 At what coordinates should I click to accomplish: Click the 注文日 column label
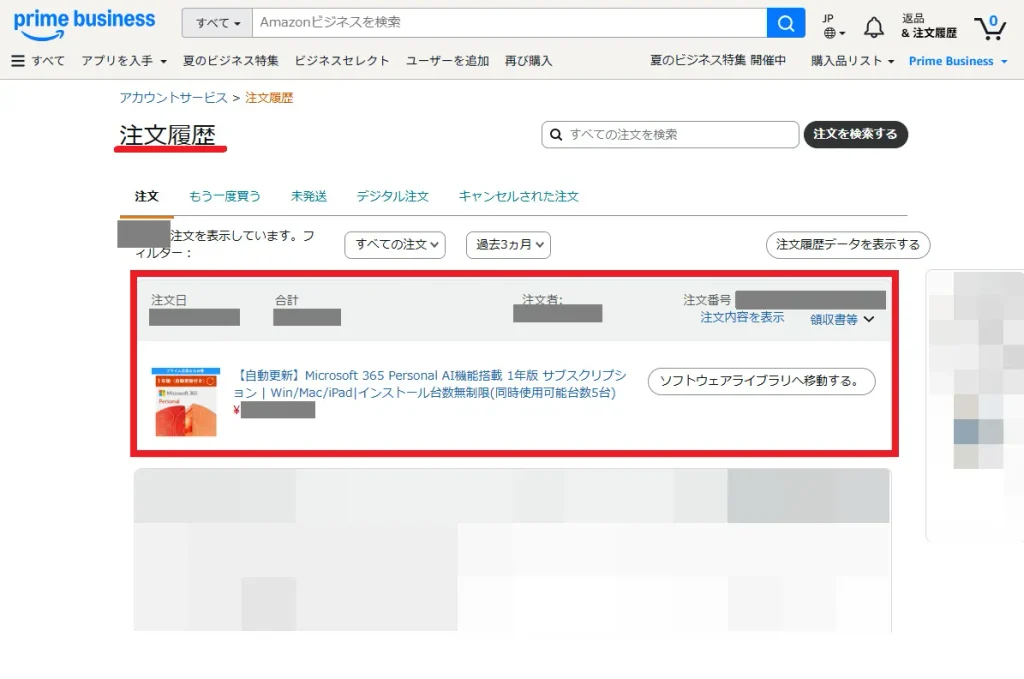(x=169, y=300)
